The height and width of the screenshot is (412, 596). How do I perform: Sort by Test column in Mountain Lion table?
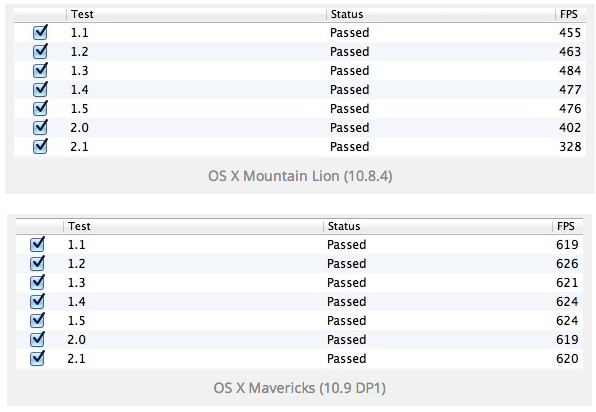196,14
